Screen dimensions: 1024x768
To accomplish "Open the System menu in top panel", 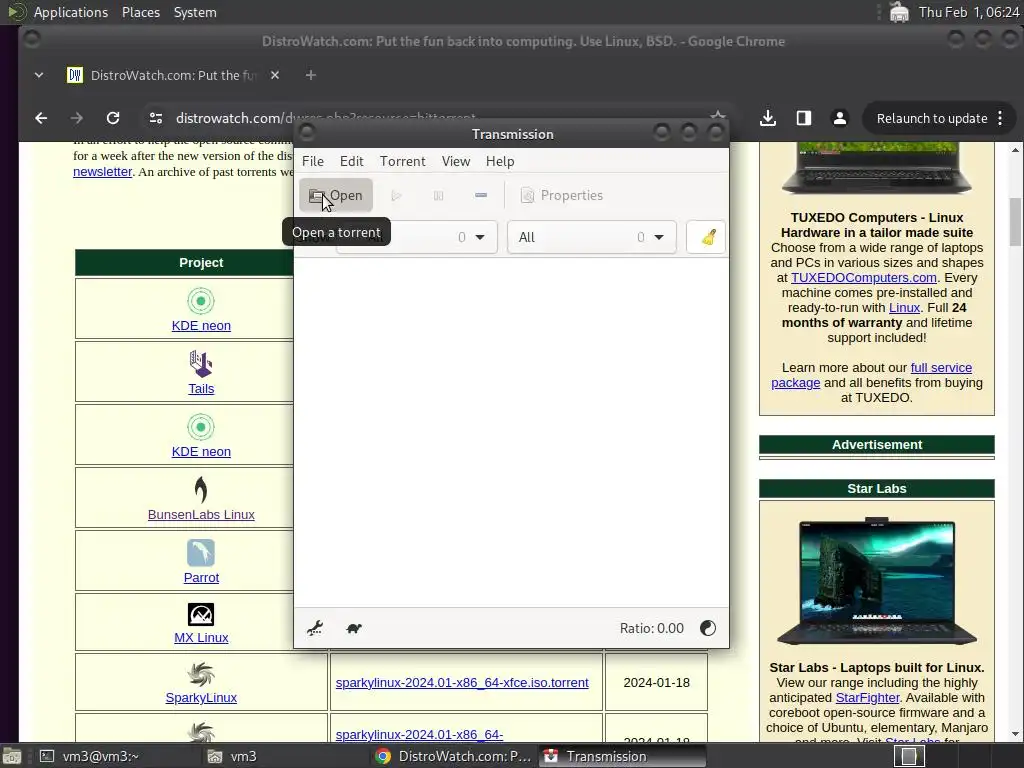I will pyautogui.click(x=195, y=12).
